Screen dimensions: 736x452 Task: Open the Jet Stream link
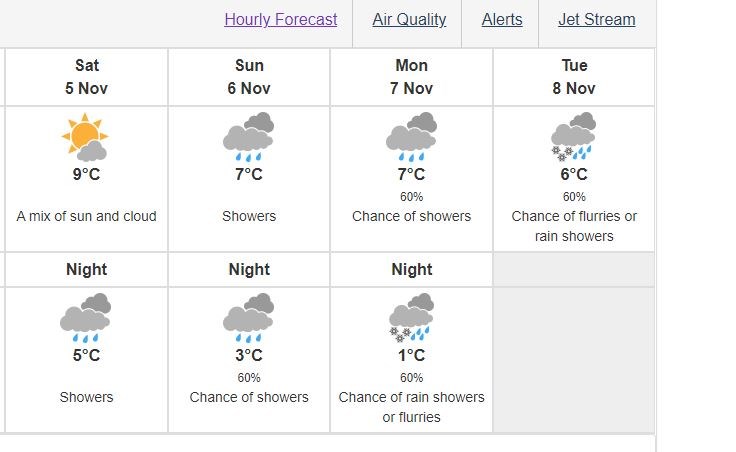tap(597, 20)
